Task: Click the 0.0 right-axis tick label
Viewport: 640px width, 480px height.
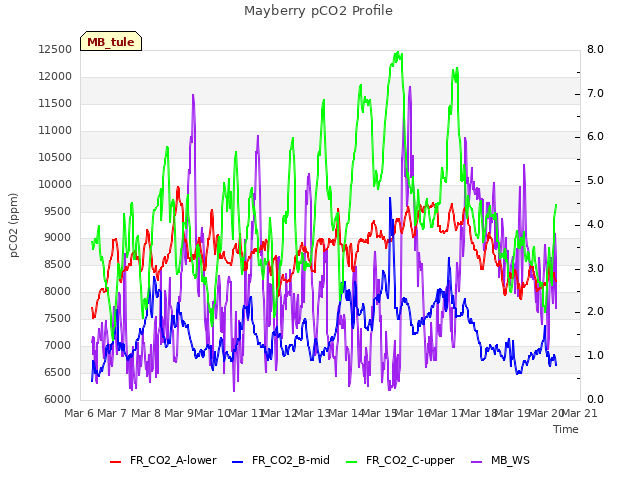Action: [x=596, y=400]
